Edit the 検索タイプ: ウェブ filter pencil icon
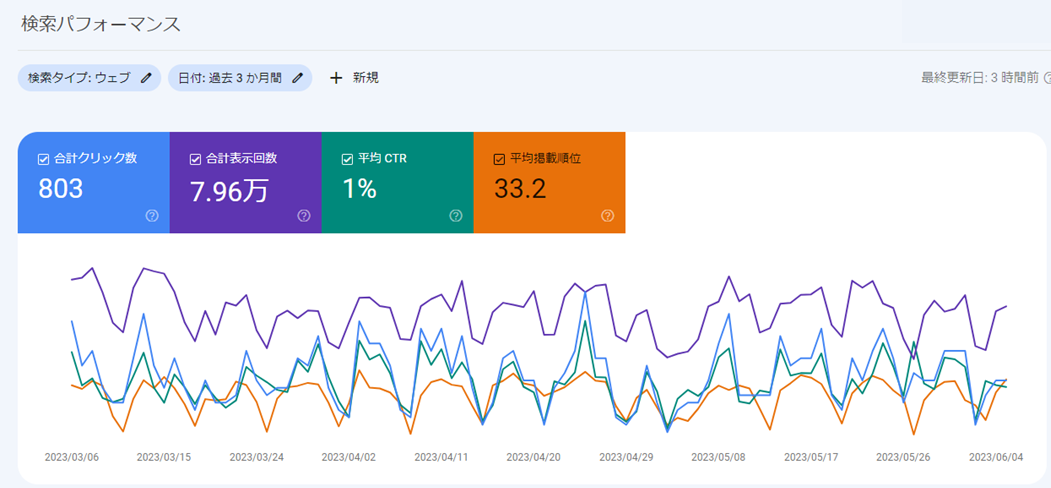The height and width of the screenshot is (488, 1051). [146, 78]
